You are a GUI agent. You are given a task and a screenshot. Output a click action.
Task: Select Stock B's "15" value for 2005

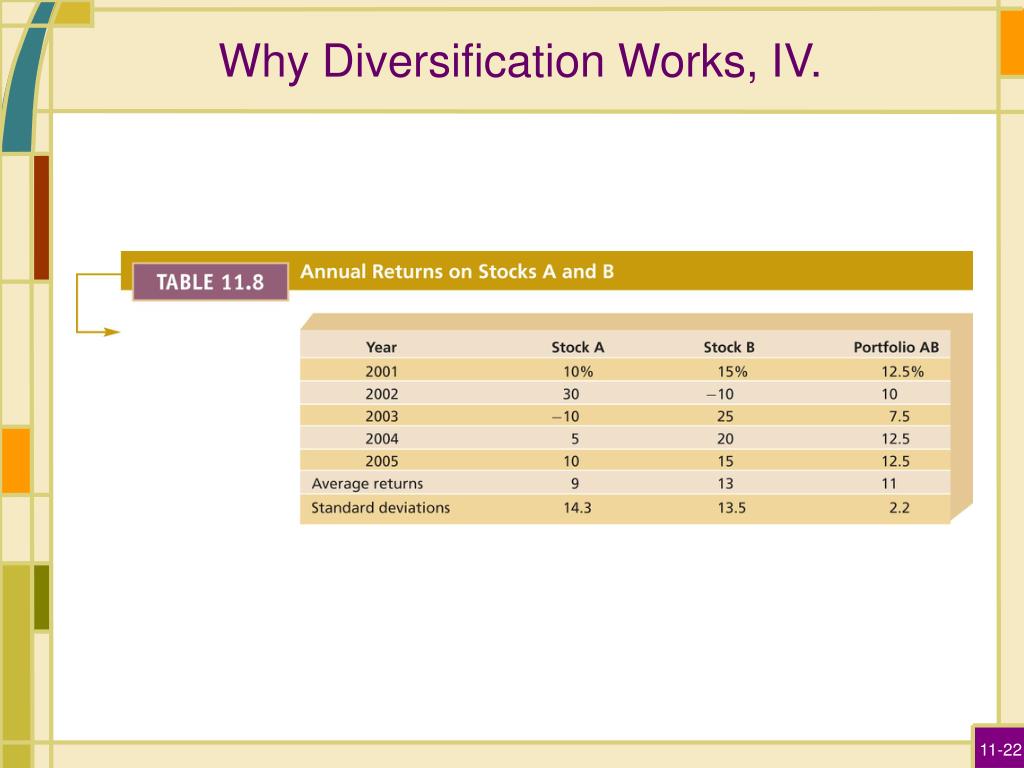[725, 461]
